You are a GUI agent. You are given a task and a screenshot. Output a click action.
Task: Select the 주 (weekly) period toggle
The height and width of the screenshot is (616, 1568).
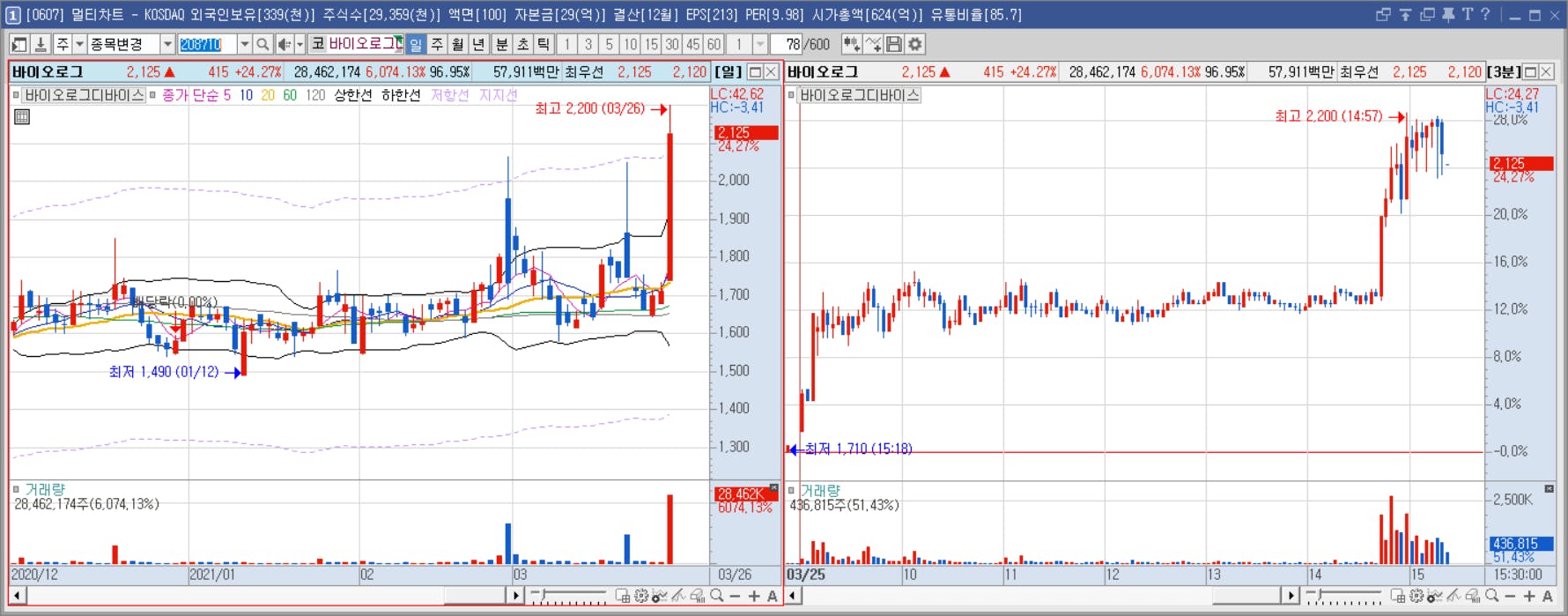(437, 44)
